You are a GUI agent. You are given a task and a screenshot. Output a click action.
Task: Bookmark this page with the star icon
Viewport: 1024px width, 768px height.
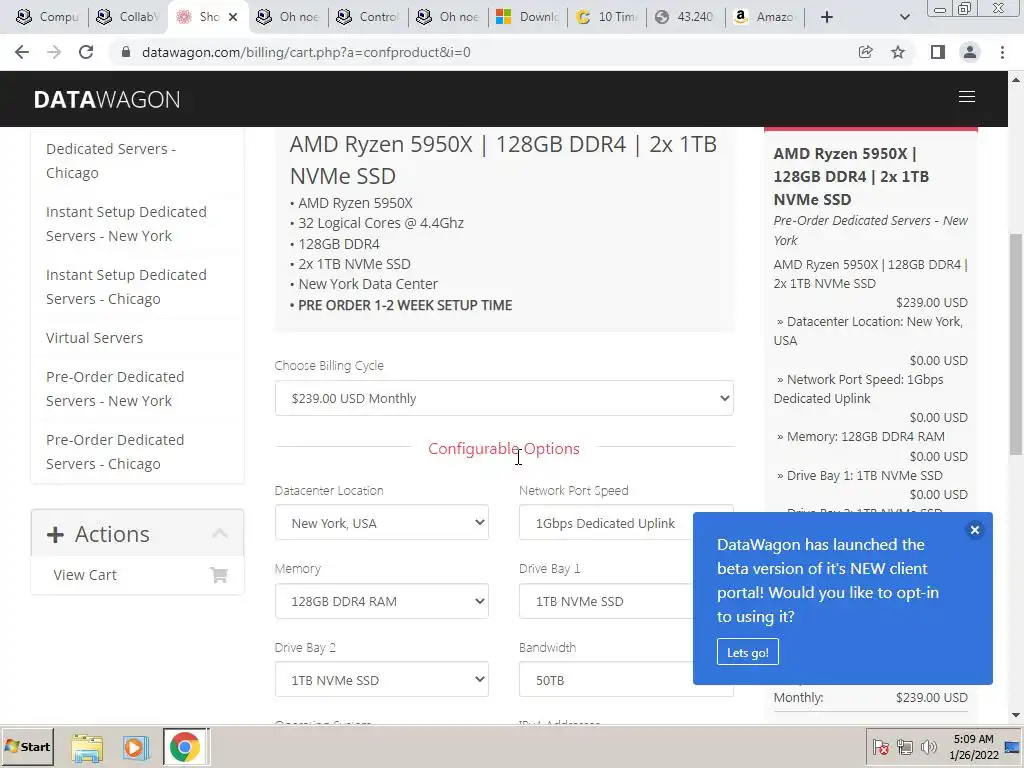(x=898, y=52)
